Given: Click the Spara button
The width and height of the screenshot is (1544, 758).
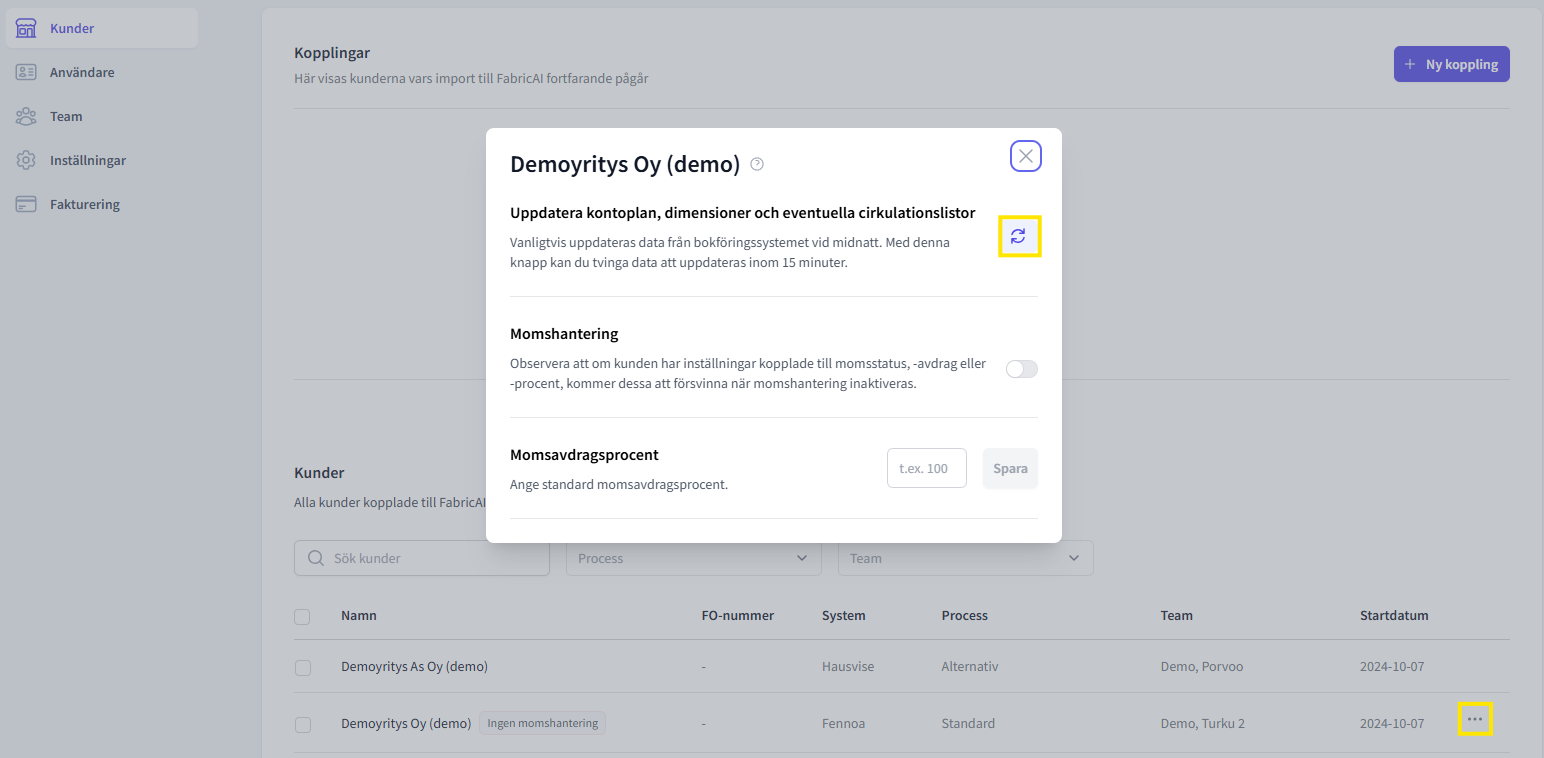Looking at the screenshot, I should click(x=1010, y=468).
